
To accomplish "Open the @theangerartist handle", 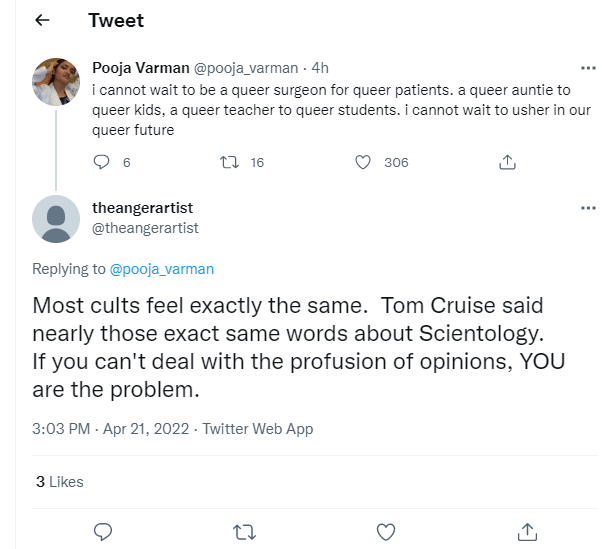I will pos(145,228).
